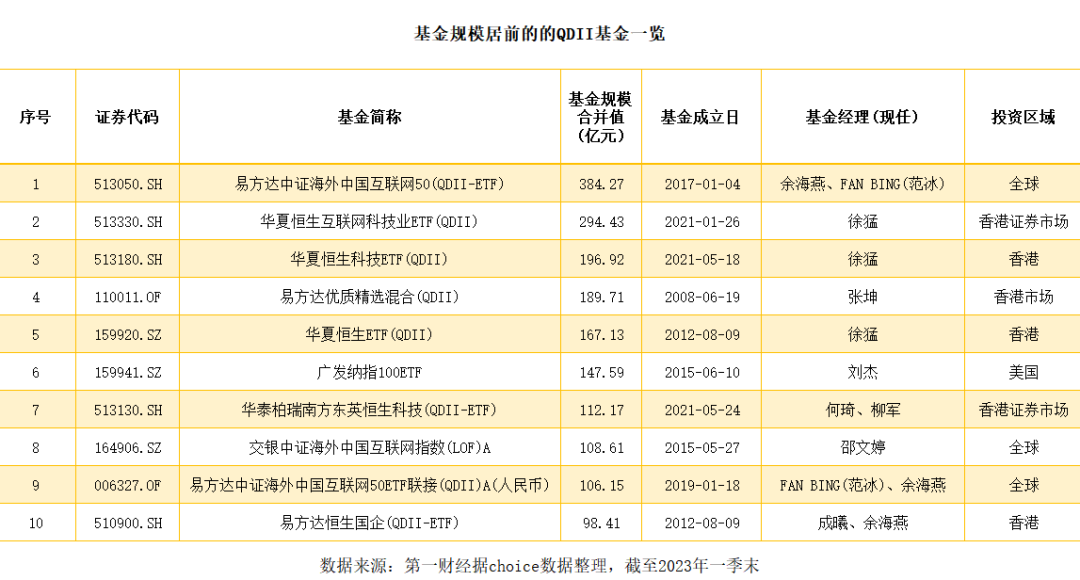
Task: Click fund size value 167.13
Action: click(601, 335)
